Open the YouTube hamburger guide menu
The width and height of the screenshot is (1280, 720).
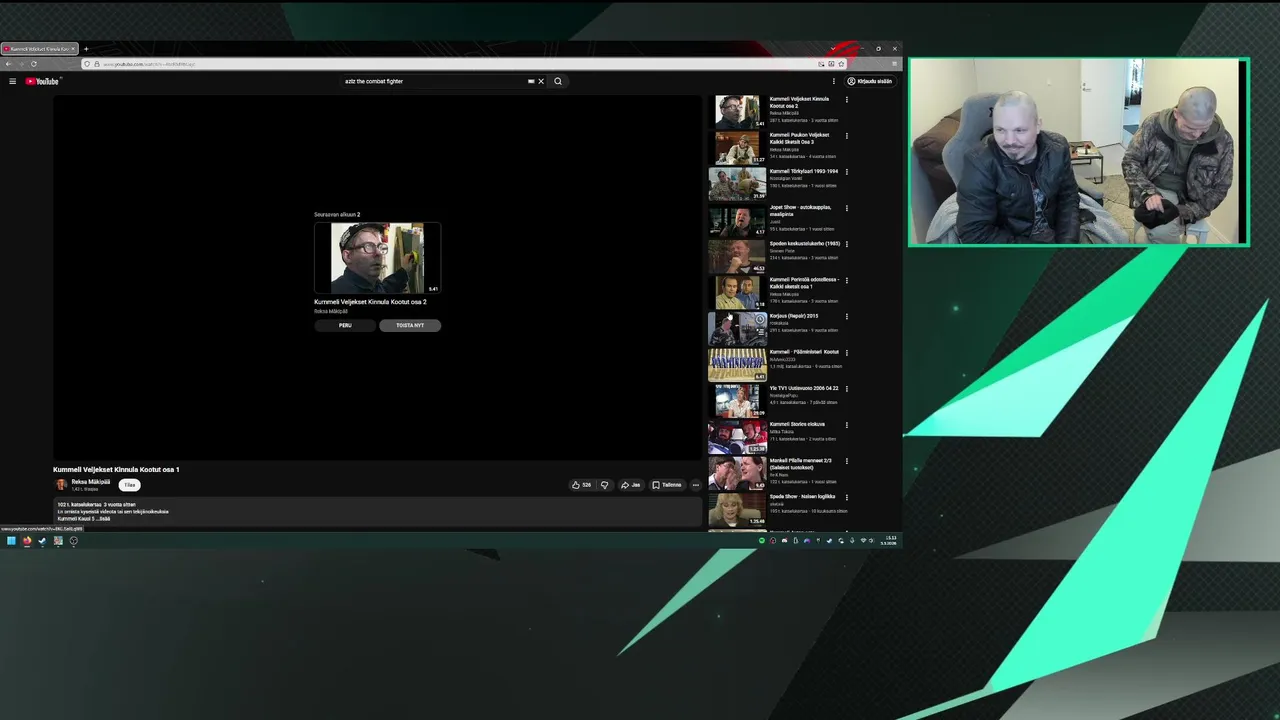(12, 81)
